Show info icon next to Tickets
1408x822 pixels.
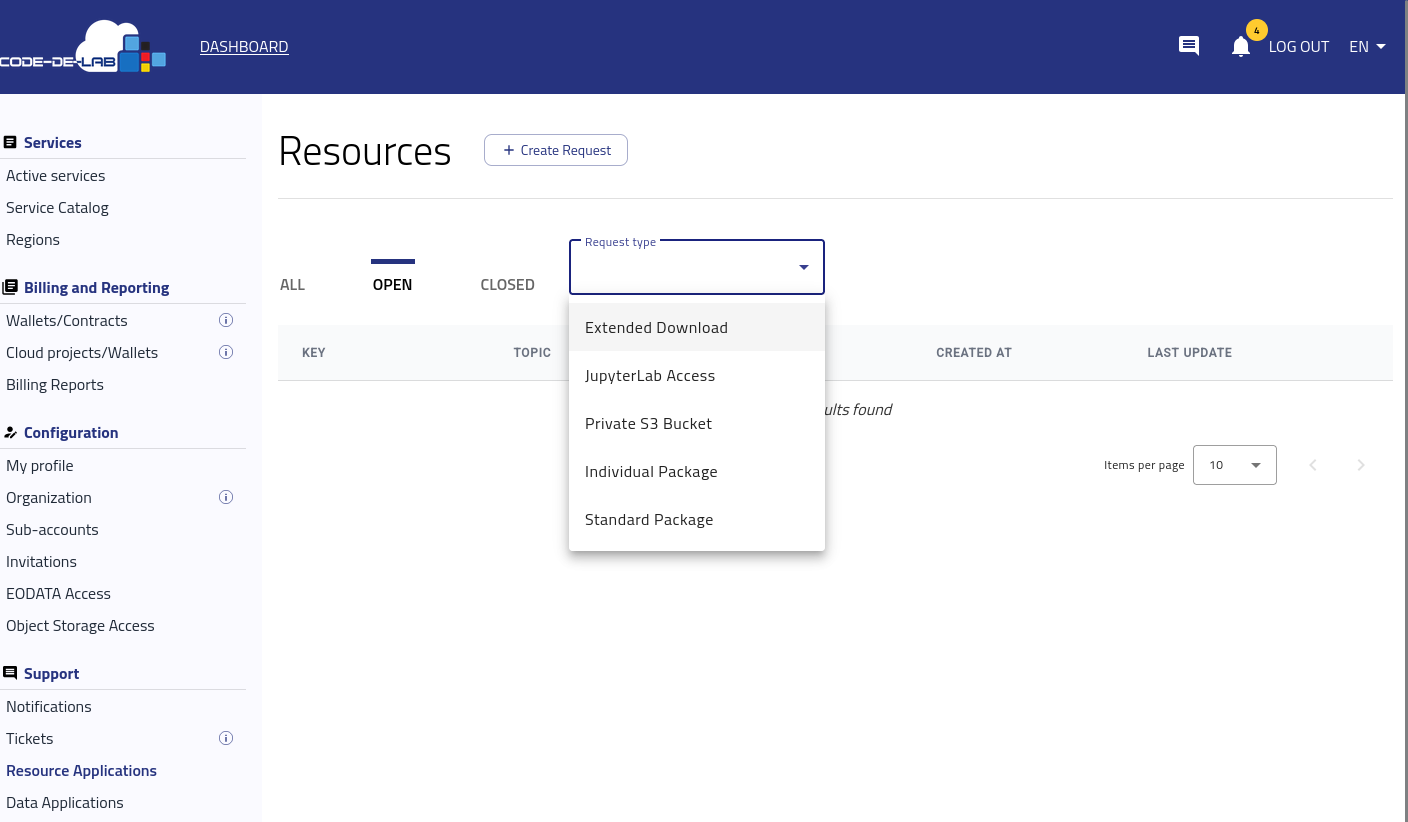[226, 739]
